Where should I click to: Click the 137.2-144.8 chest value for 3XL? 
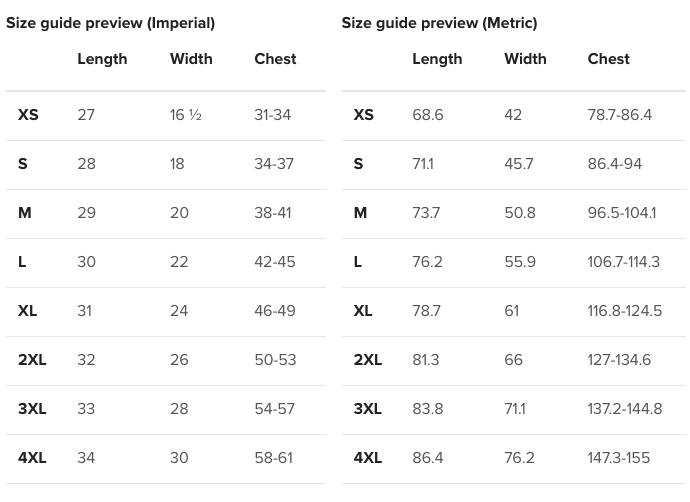624,409
